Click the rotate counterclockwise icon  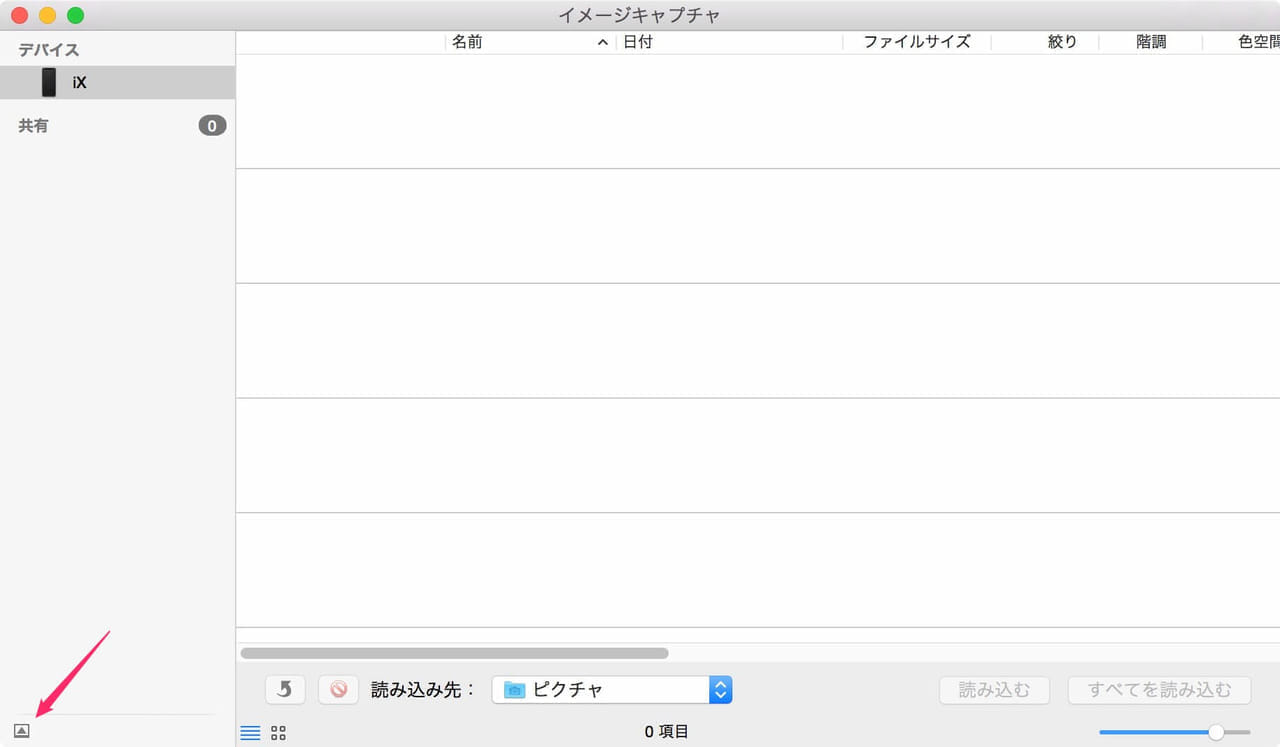pyautogui.click(x=285, y=689)
